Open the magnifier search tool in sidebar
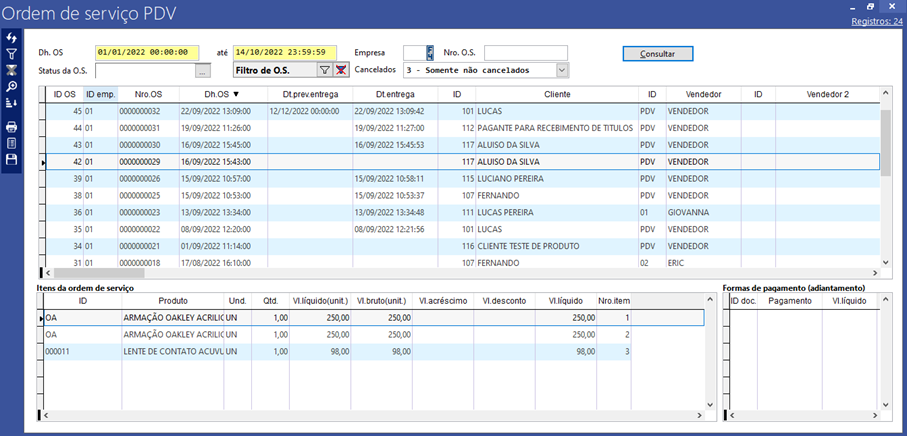The image size is (907, 436). pyautogui.click(x=11, y=87)
